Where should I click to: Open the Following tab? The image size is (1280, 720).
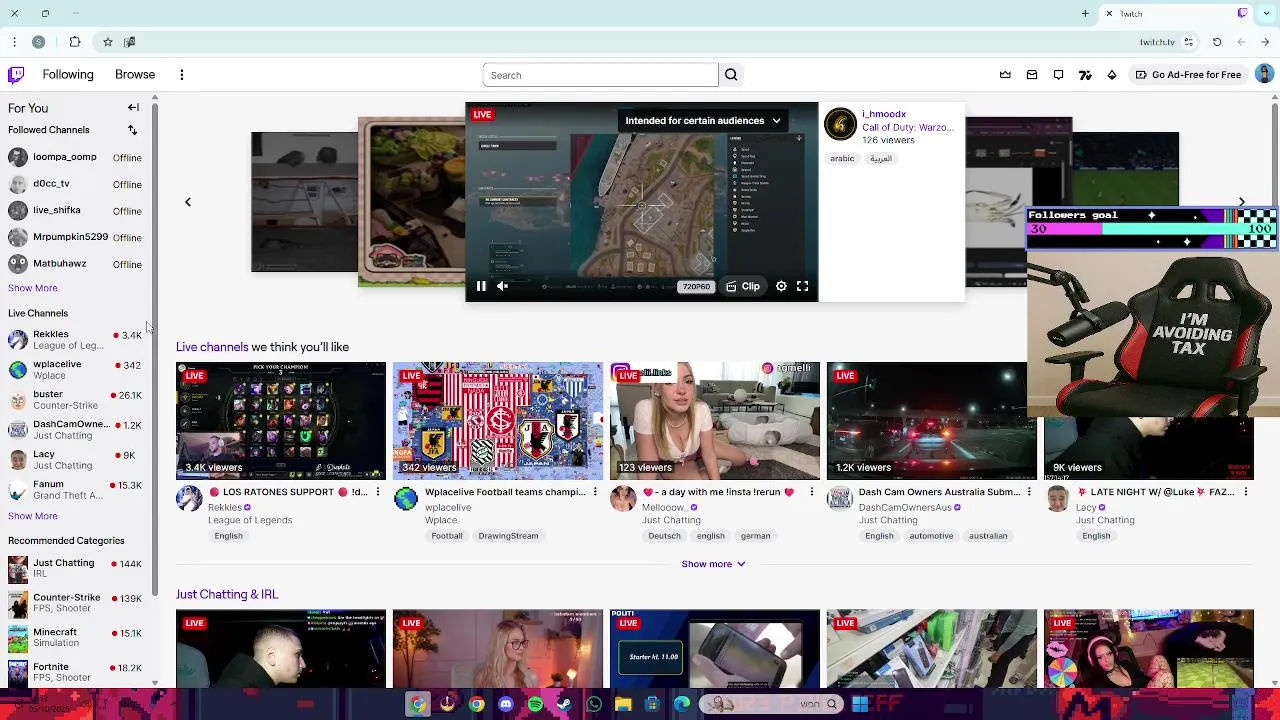point(68,75)
